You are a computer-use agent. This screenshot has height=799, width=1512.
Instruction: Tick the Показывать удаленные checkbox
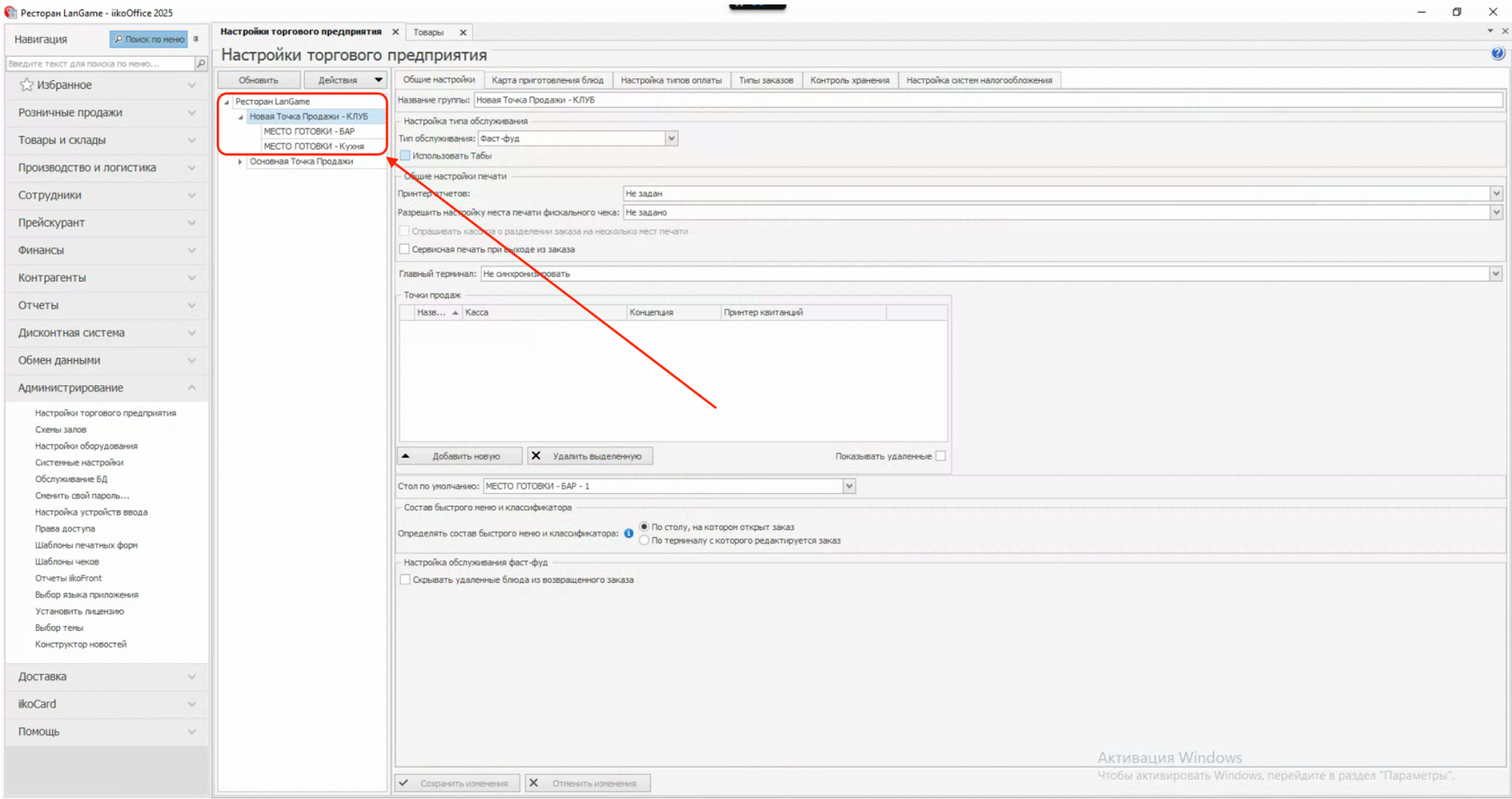pyautogui.click(x=940, y=456)
